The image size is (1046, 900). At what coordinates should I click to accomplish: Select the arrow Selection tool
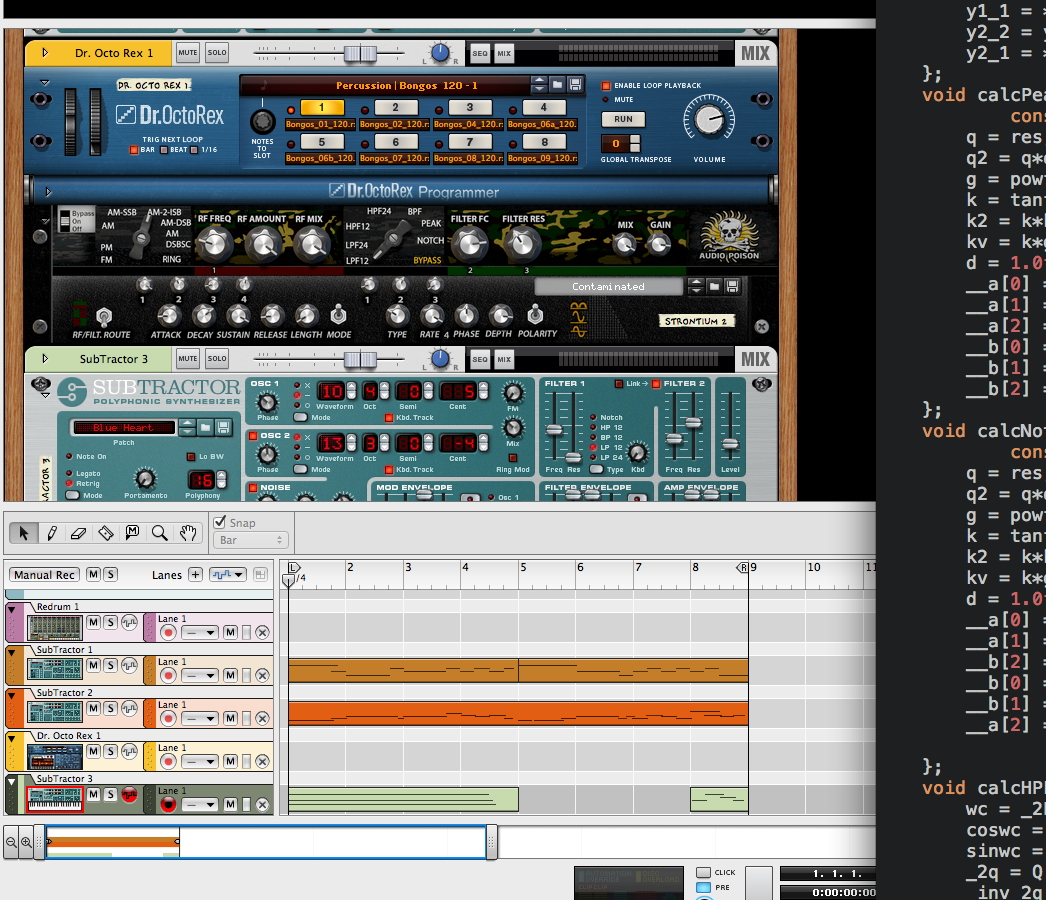click(x=23, y=533)
